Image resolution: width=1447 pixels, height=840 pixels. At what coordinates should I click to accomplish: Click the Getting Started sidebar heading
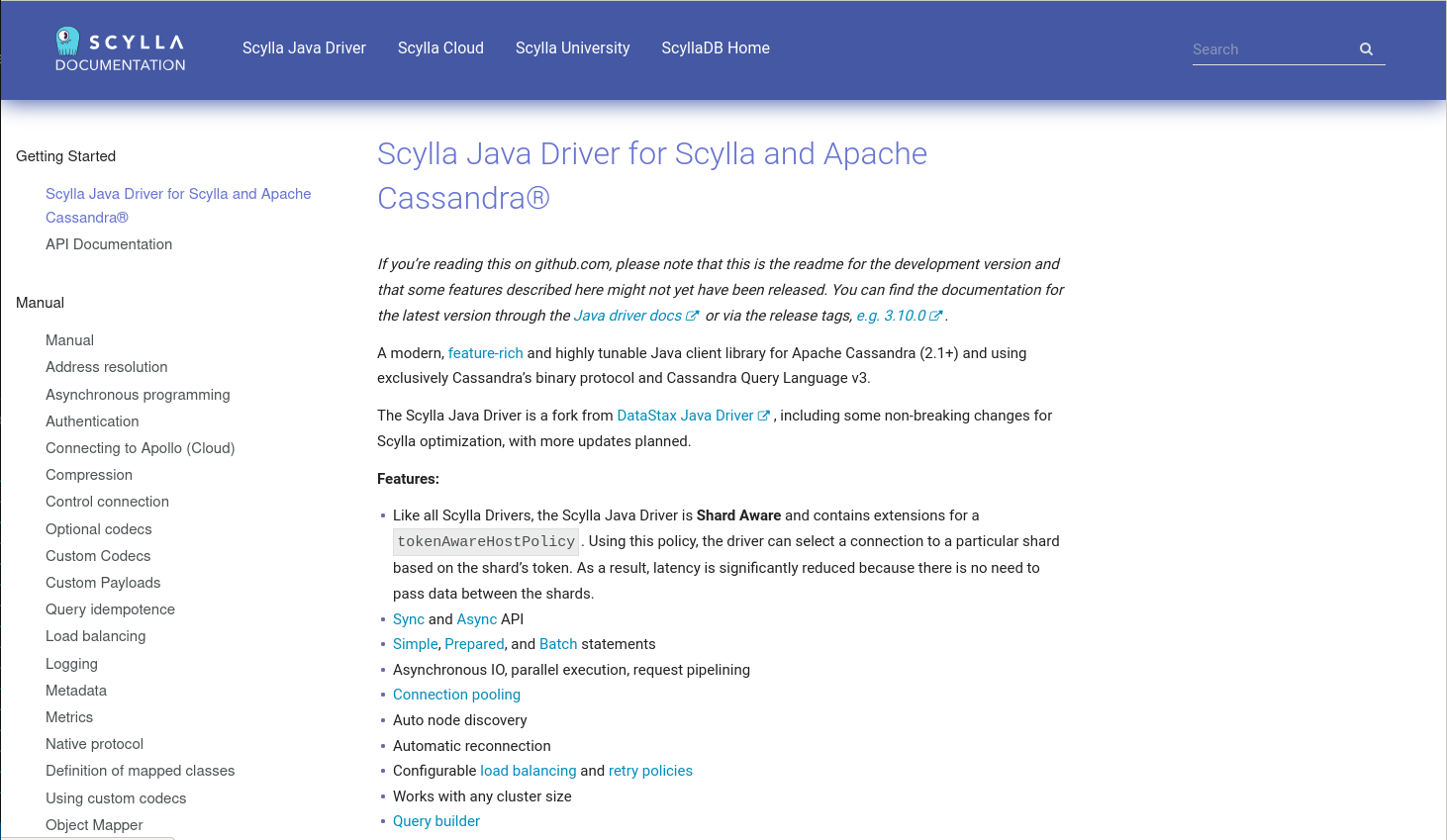click(65, 156)
